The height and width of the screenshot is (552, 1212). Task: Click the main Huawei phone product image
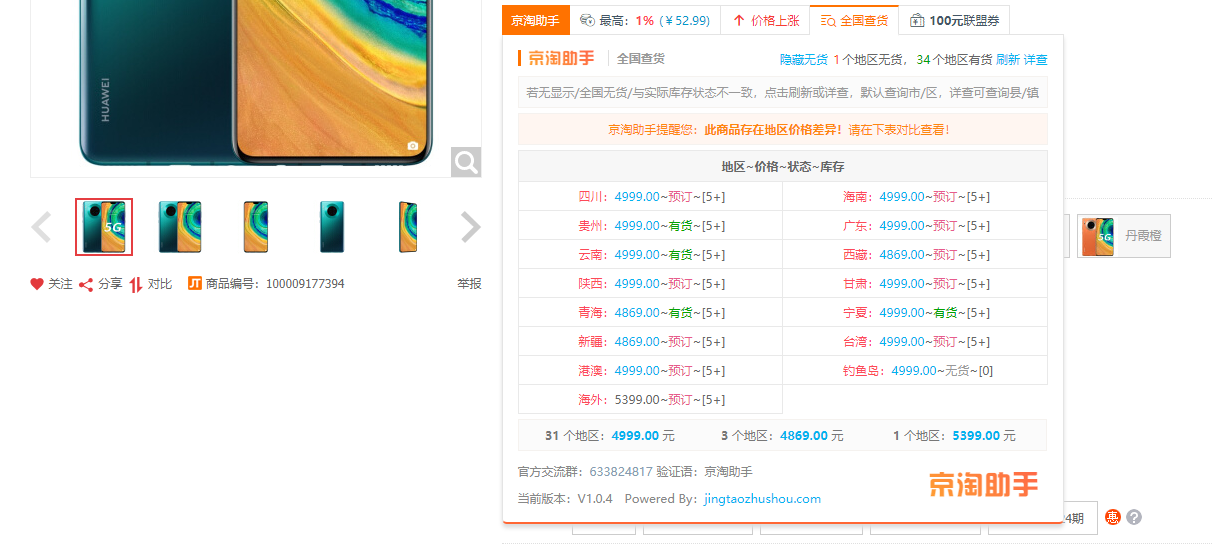click(x=255, y=82)
